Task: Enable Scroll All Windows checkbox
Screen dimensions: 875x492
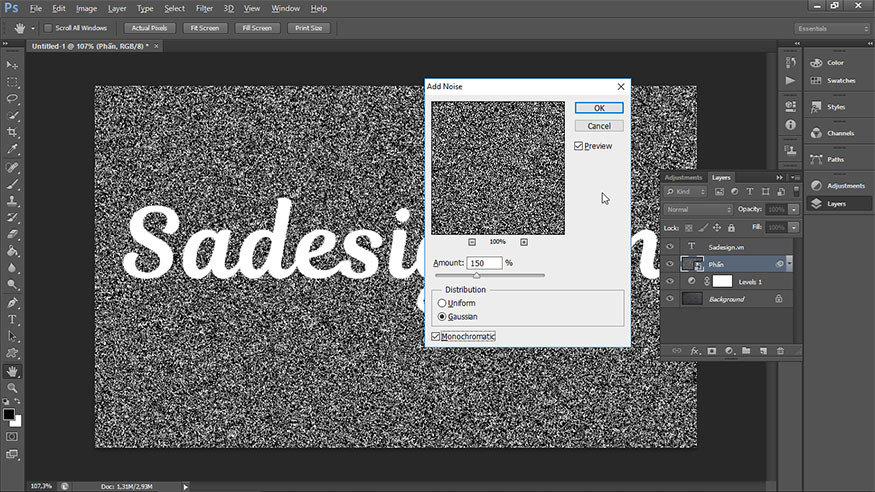Action: click(x=48, y=28)
